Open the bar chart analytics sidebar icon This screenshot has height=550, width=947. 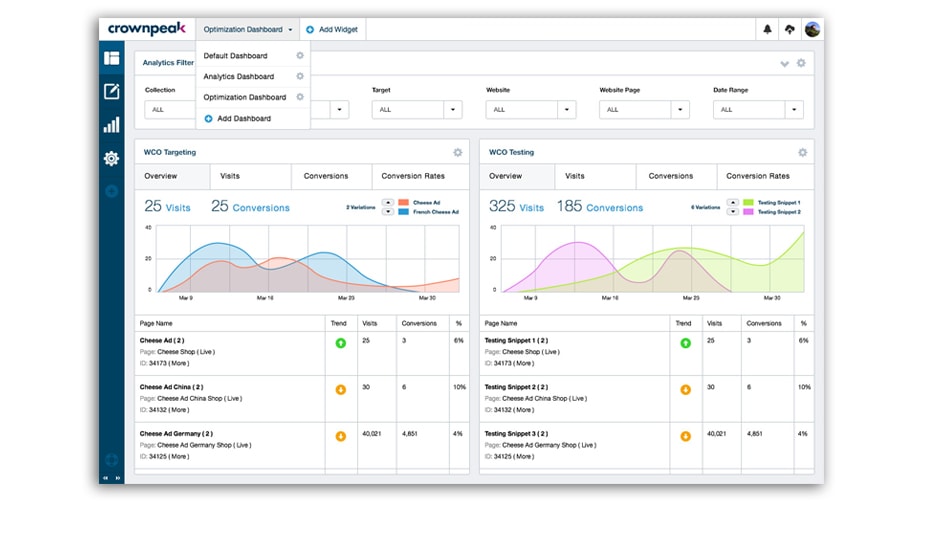pyautogui.click(x=111, y=125)
